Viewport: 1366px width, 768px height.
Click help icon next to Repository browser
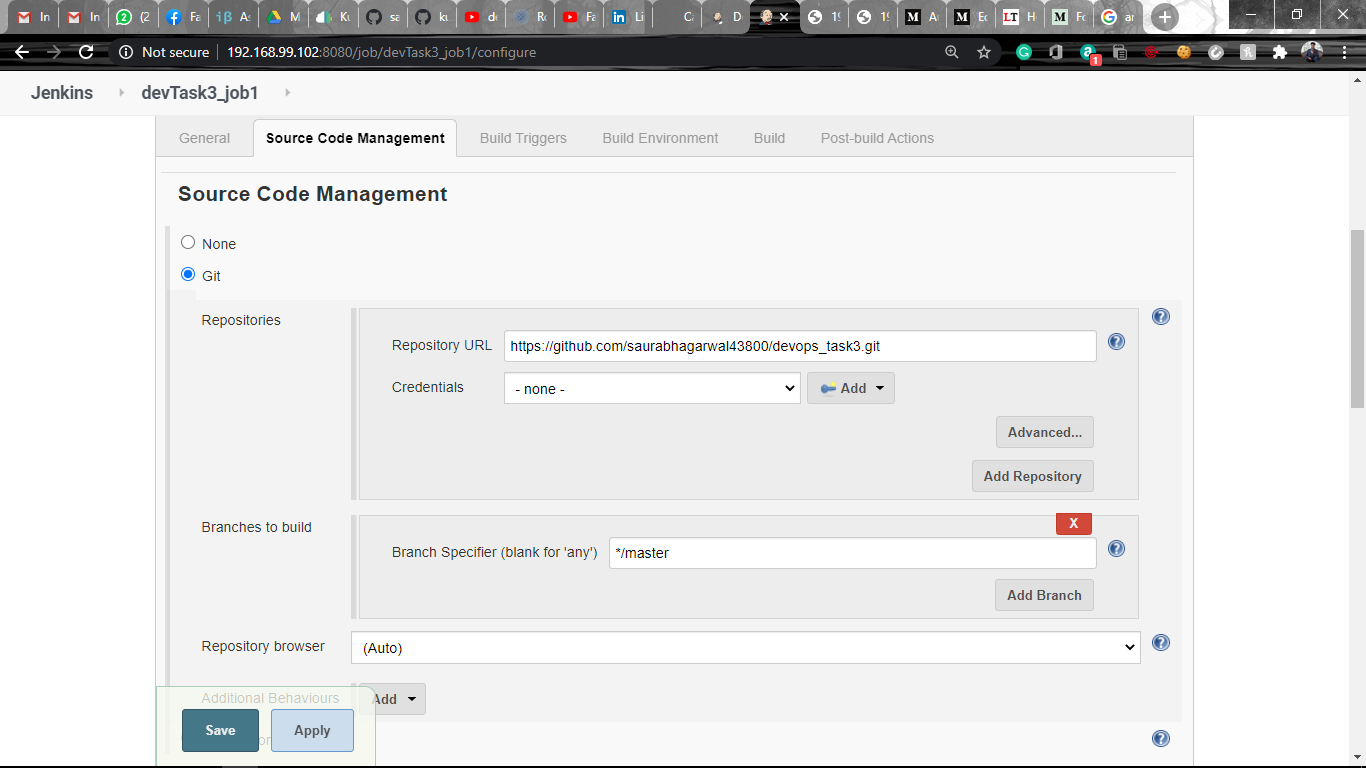coord(1161,643)
